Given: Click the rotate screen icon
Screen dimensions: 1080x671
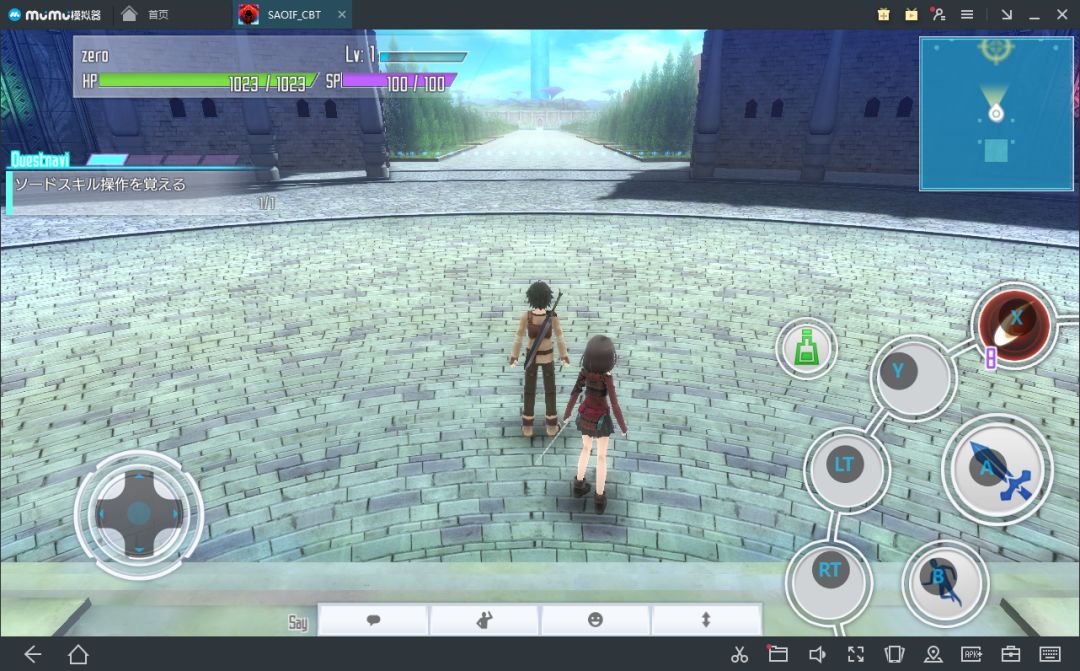Looking at the screenshot, I should (894, 654).
